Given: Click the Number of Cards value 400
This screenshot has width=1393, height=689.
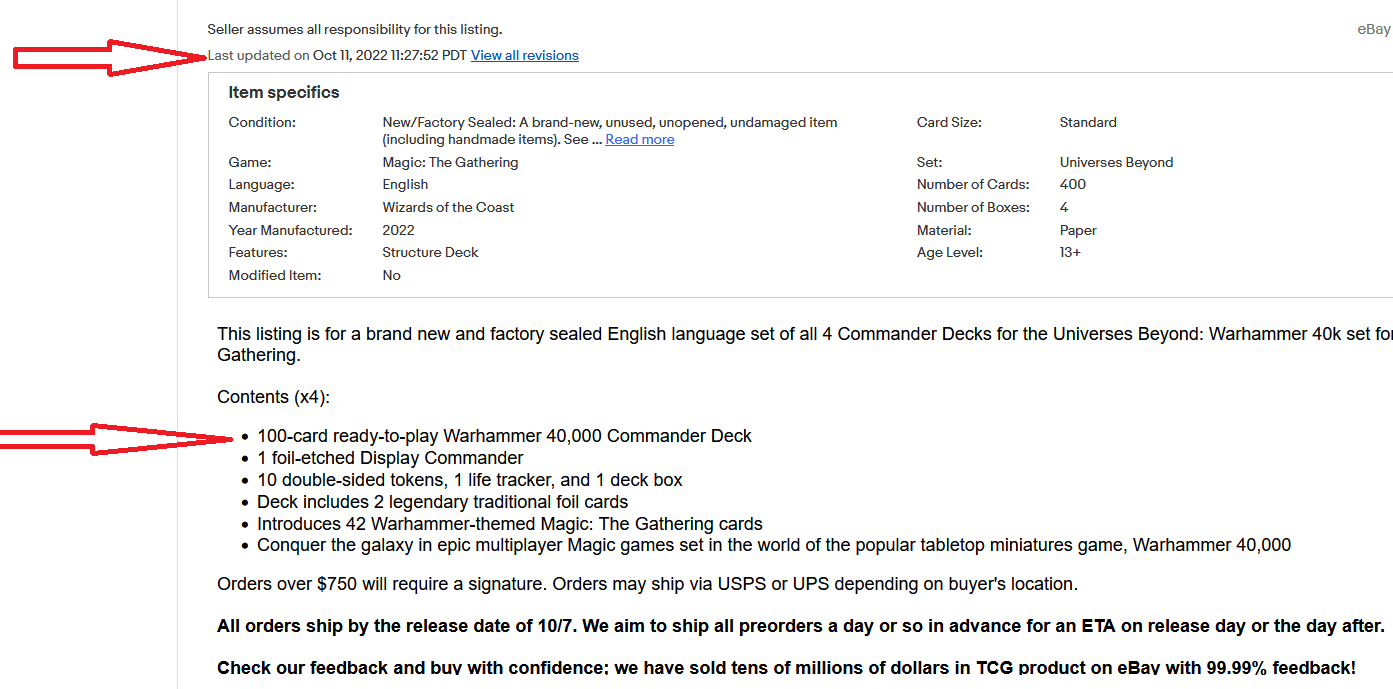Looking at the screenshot, I should click(x=1072, y=184).
